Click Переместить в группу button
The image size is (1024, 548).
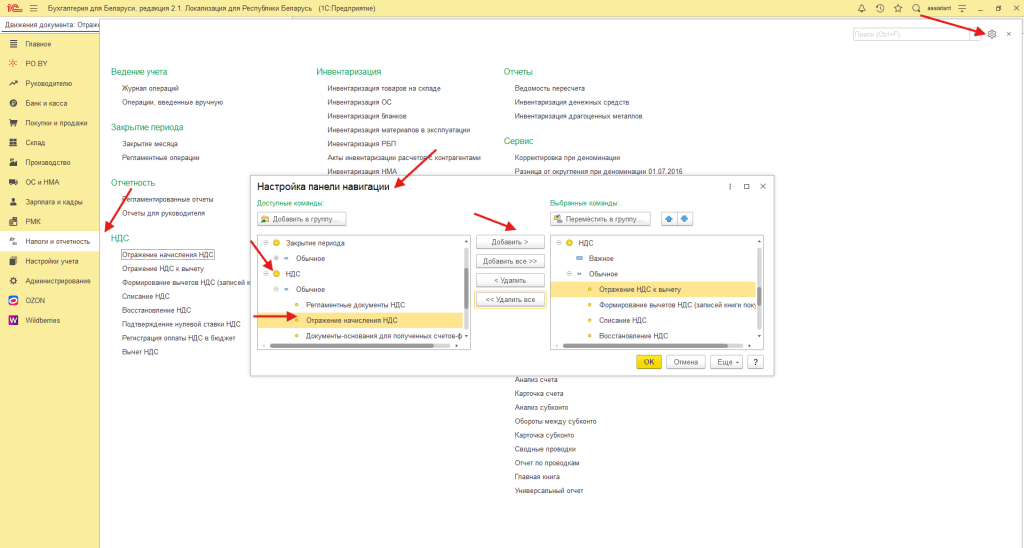600,219
